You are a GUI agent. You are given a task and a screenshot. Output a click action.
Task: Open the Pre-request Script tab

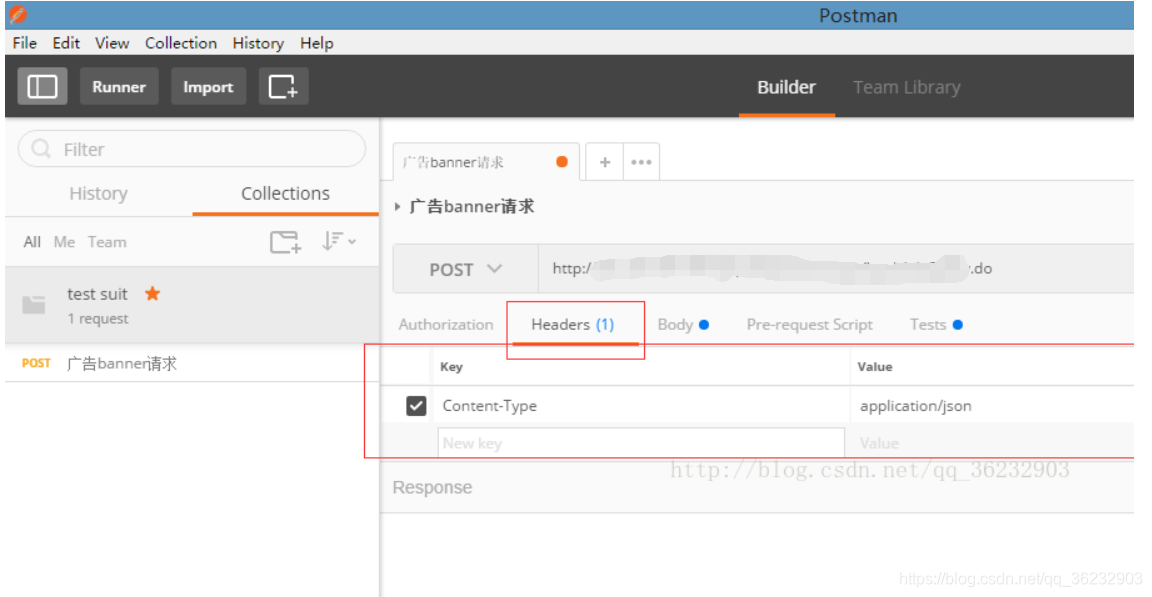[x=810, y=325]
